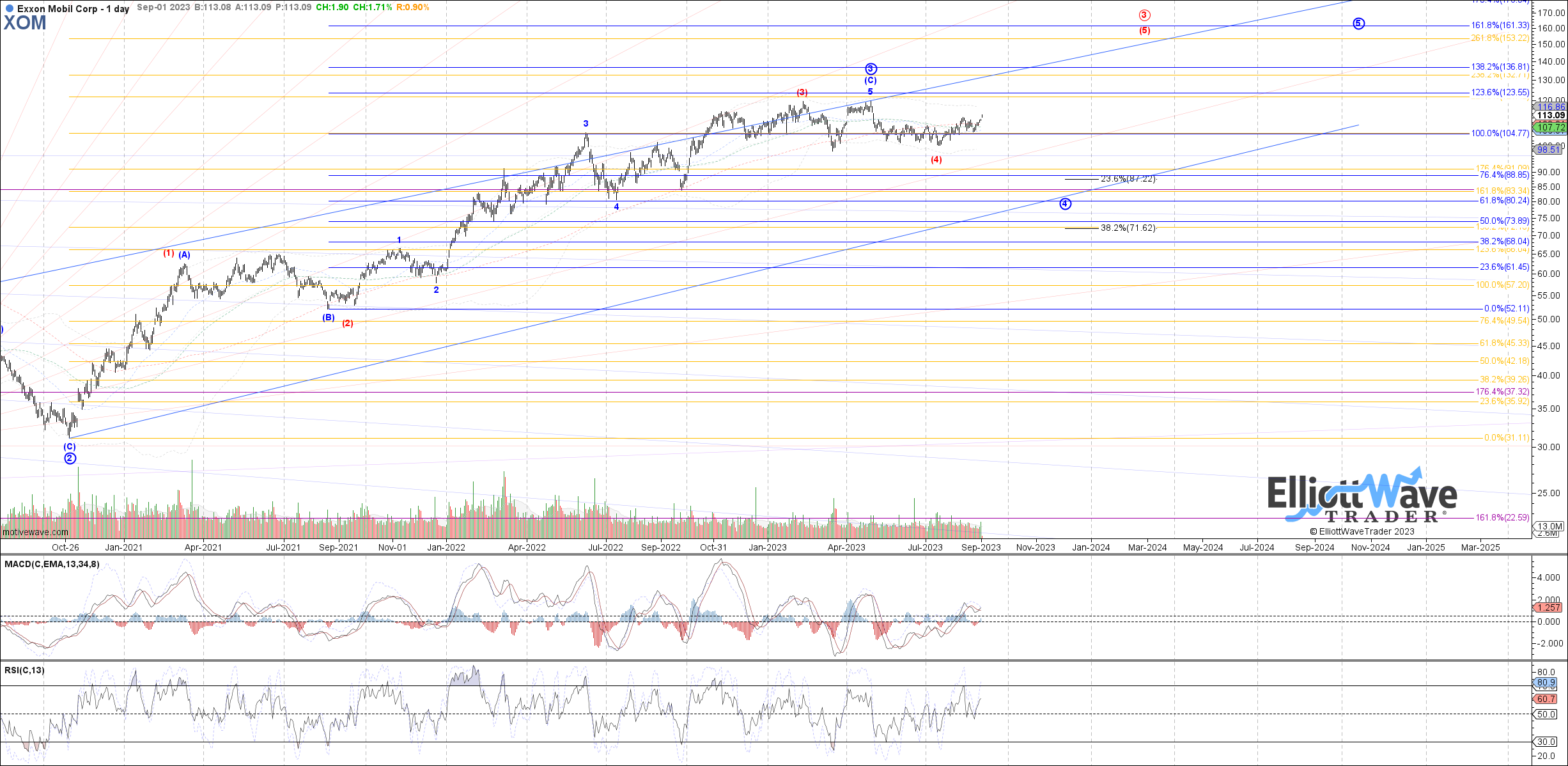Click the 161.8%(22.59) volume level label
This screenshot has height=766, width=1568.
pyautogui.click(x=1502, y=518)
